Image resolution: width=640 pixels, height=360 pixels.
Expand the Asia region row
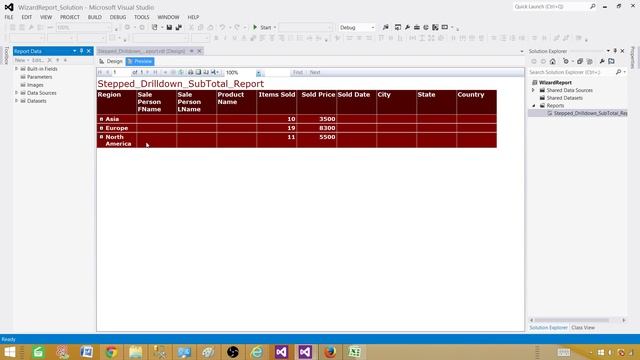click(101, 119)
